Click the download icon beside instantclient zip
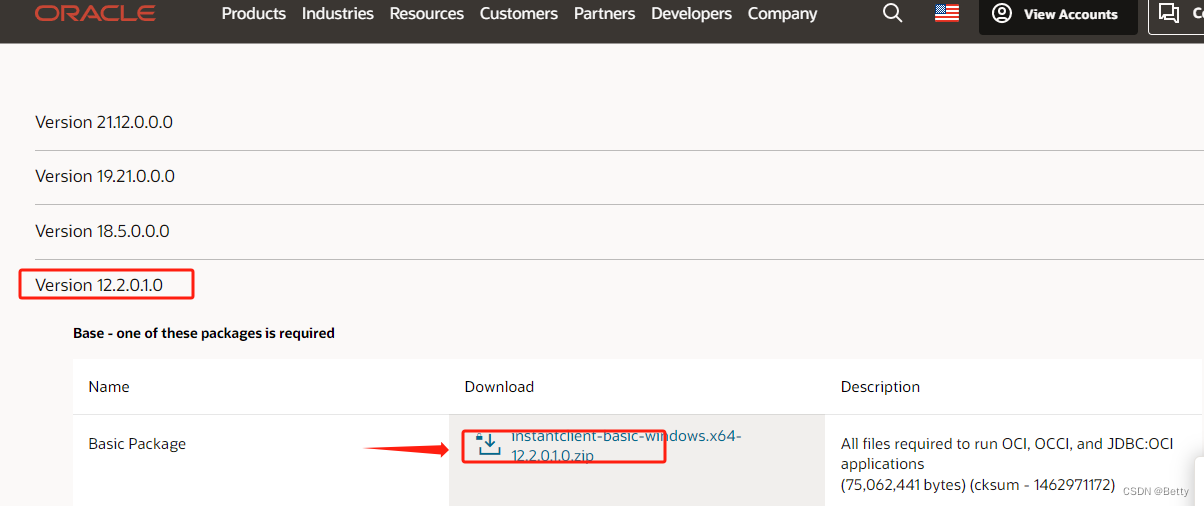Image resolution: width=1204 pixels, height=506 pixels. point(489,444)
